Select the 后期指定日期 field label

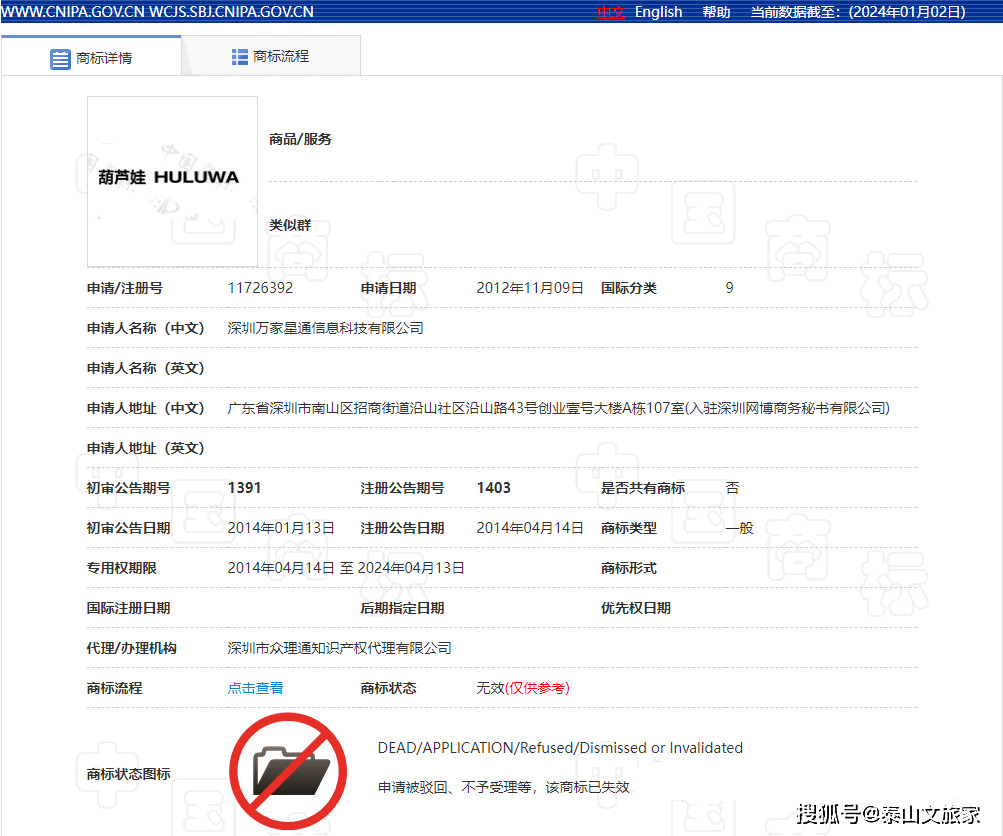point(402,608)
